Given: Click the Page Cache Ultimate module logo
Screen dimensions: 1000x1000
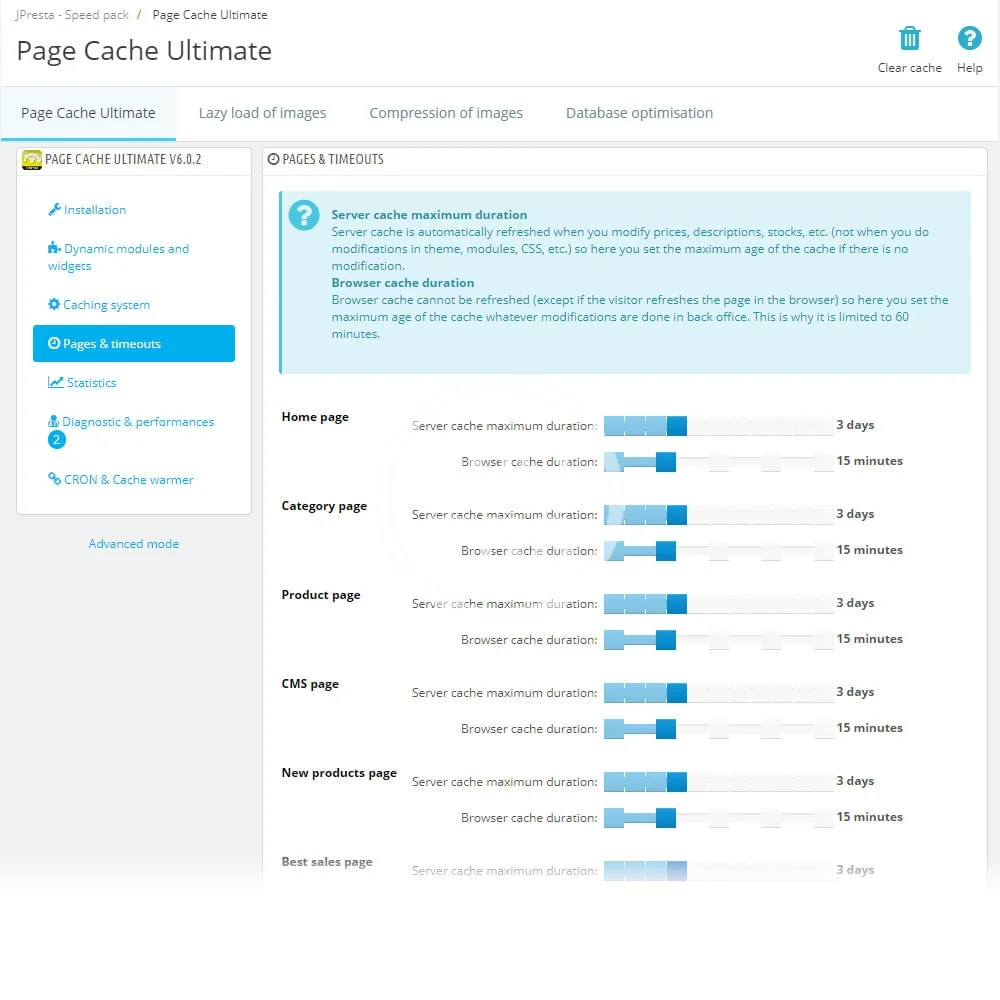Looking at the screenshot, I should (32, 160).
